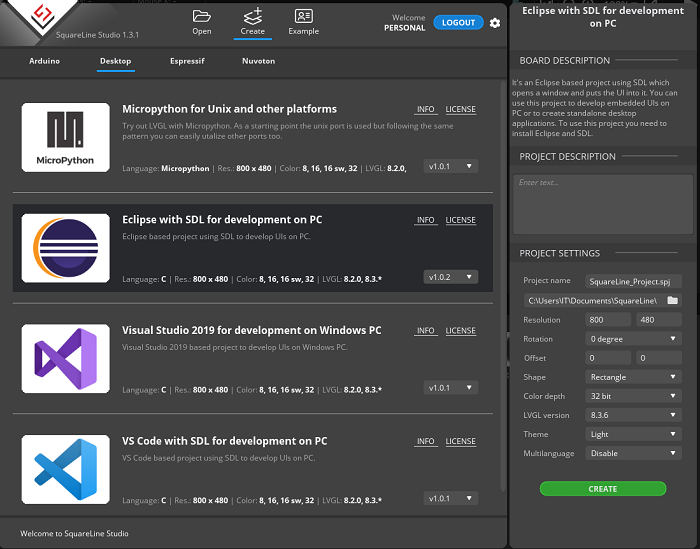Click the PROJECT SETTINGS heading

[x=559, y=254]
